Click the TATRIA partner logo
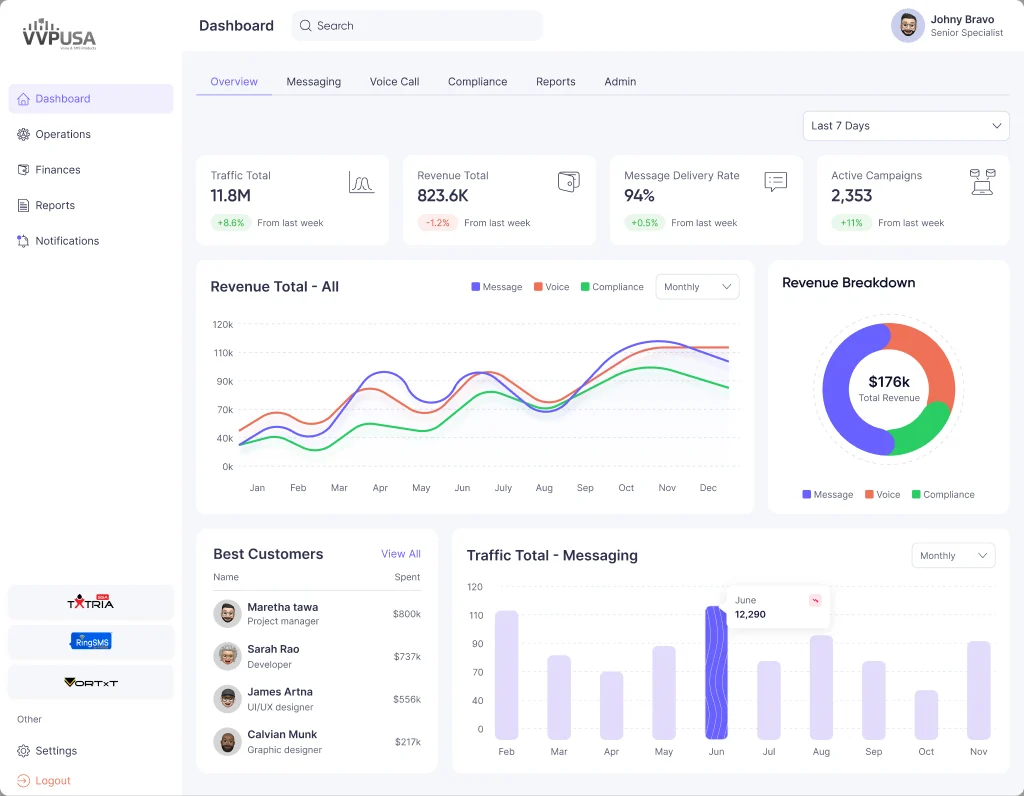1024x796 pixels. (91, 602)
